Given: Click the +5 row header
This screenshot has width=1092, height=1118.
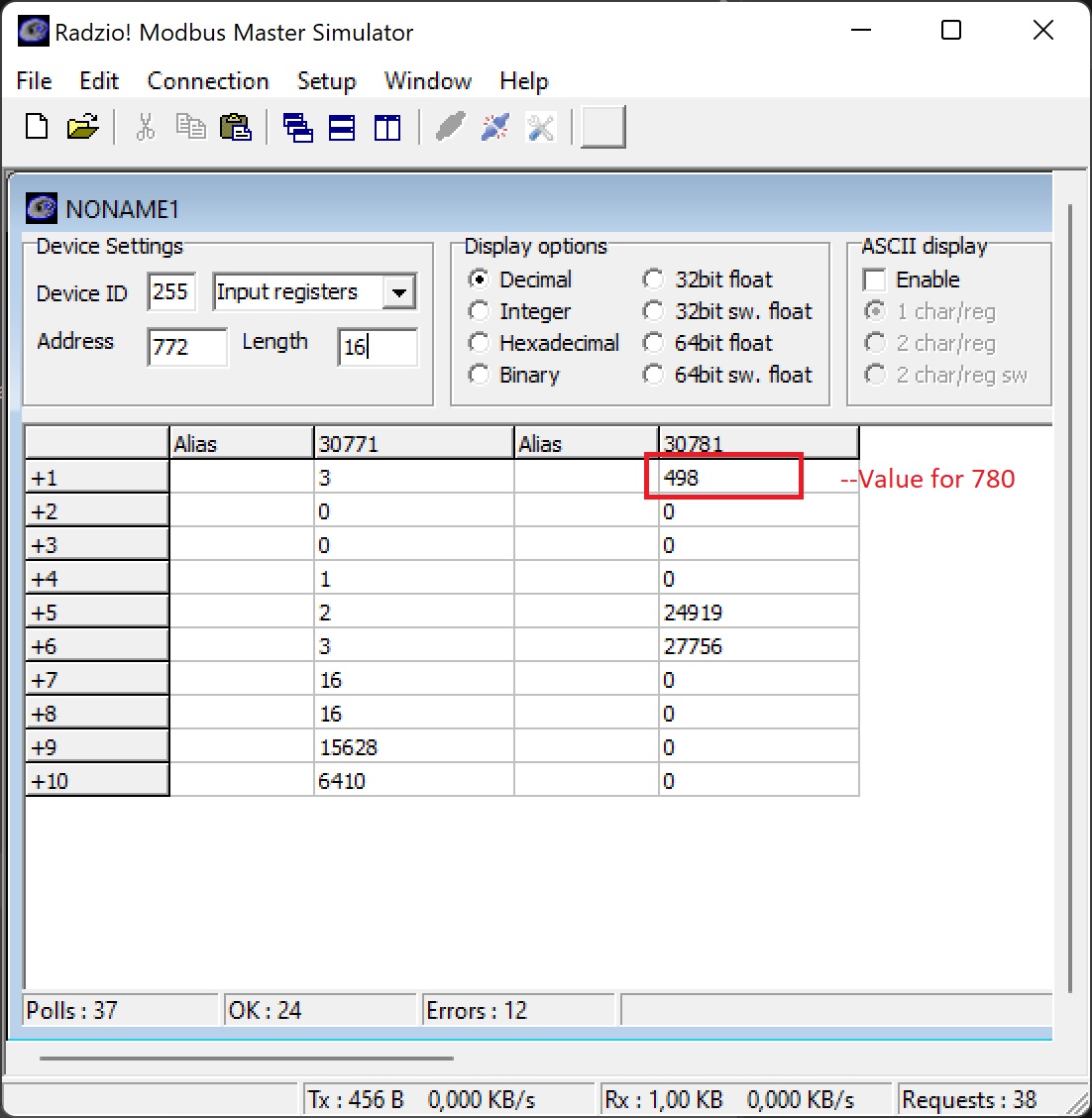Looking at the screenshot, I should pos(96,613).
